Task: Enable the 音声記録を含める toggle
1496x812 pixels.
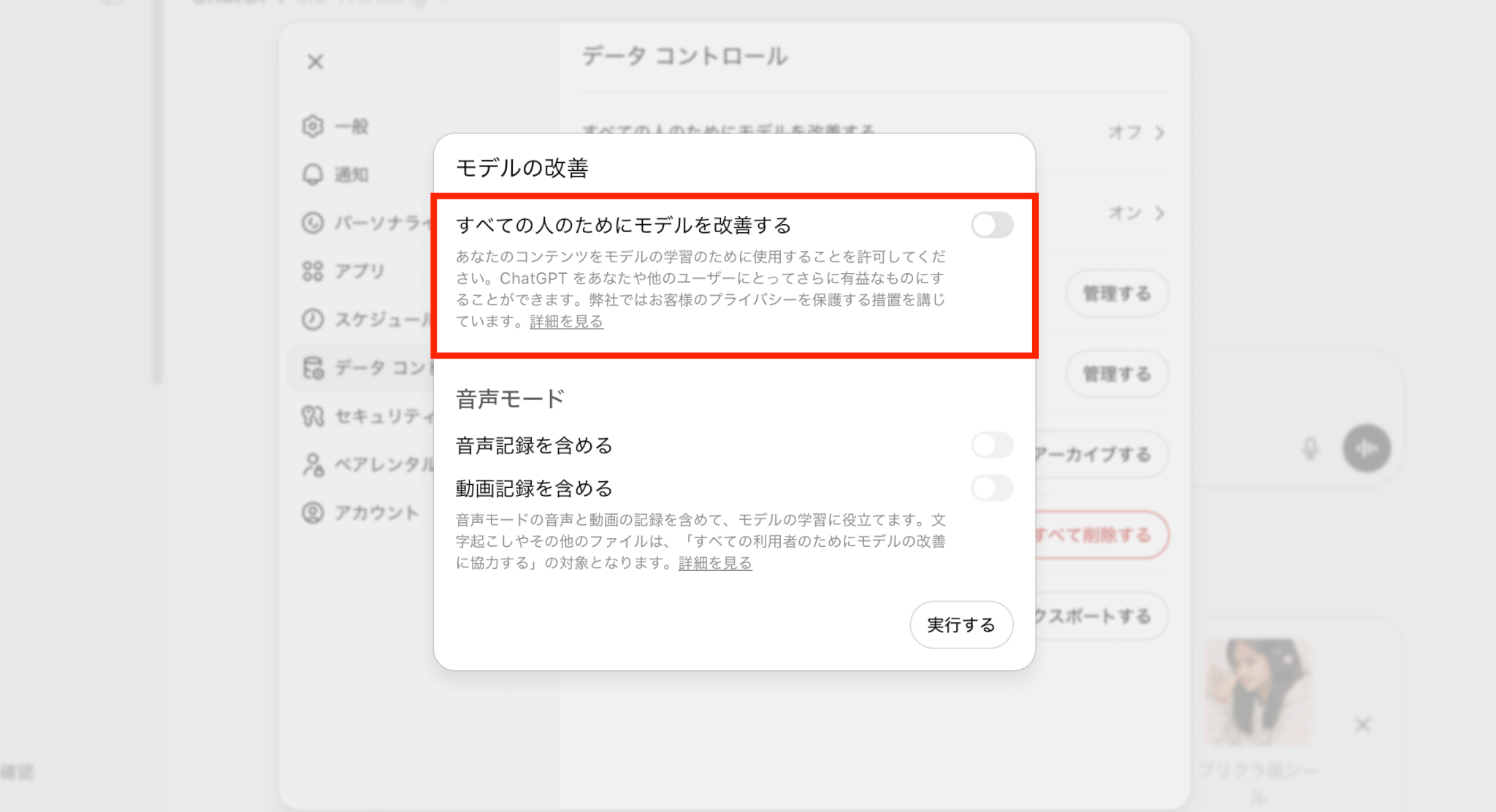Action: pos(991,445)
